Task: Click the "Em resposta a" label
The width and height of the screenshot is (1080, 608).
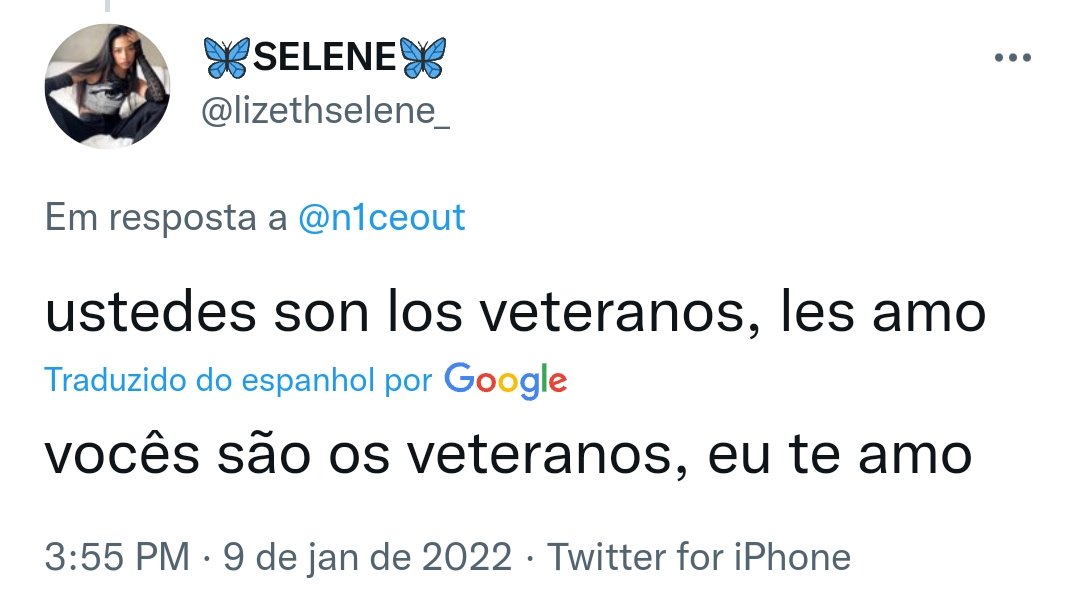Action: tap(166, 218)
